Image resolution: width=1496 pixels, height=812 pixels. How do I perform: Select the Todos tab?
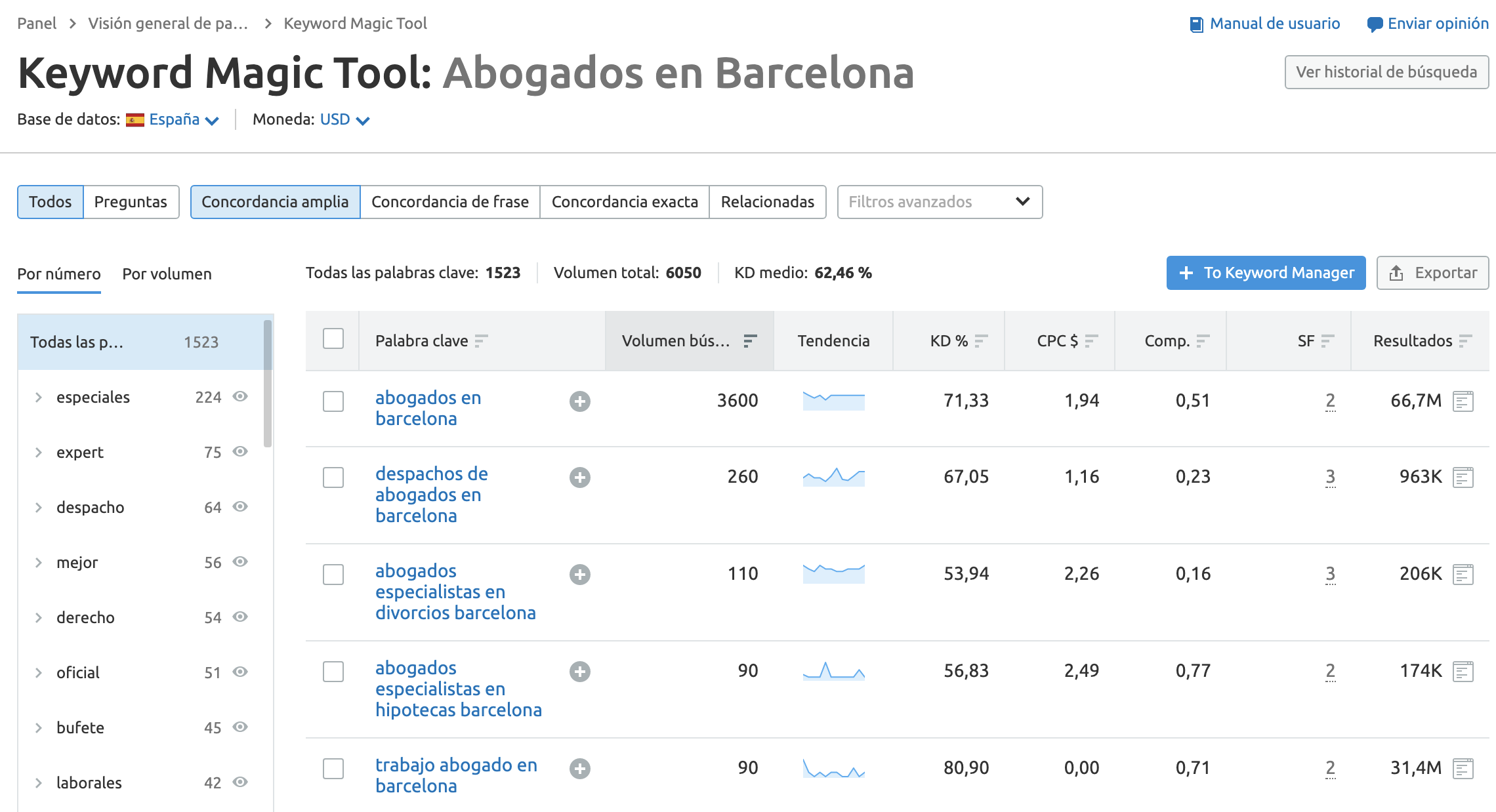(51, 202)
